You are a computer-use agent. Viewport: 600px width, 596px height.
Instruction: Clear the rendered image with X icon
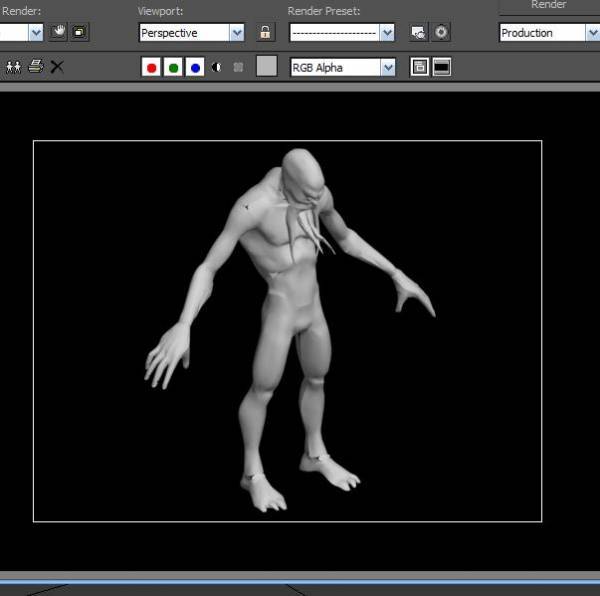(x=57, y=67)
